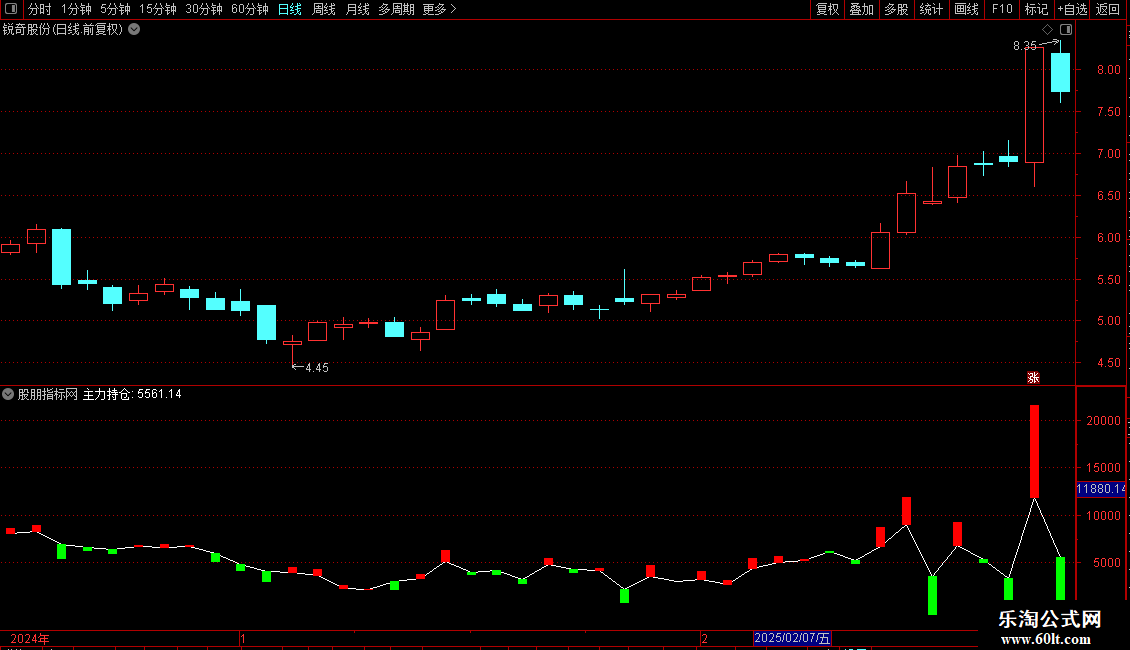Select the 分时 intraday view
Viewport: 1130px width, 650px height.
pos(40,9)
